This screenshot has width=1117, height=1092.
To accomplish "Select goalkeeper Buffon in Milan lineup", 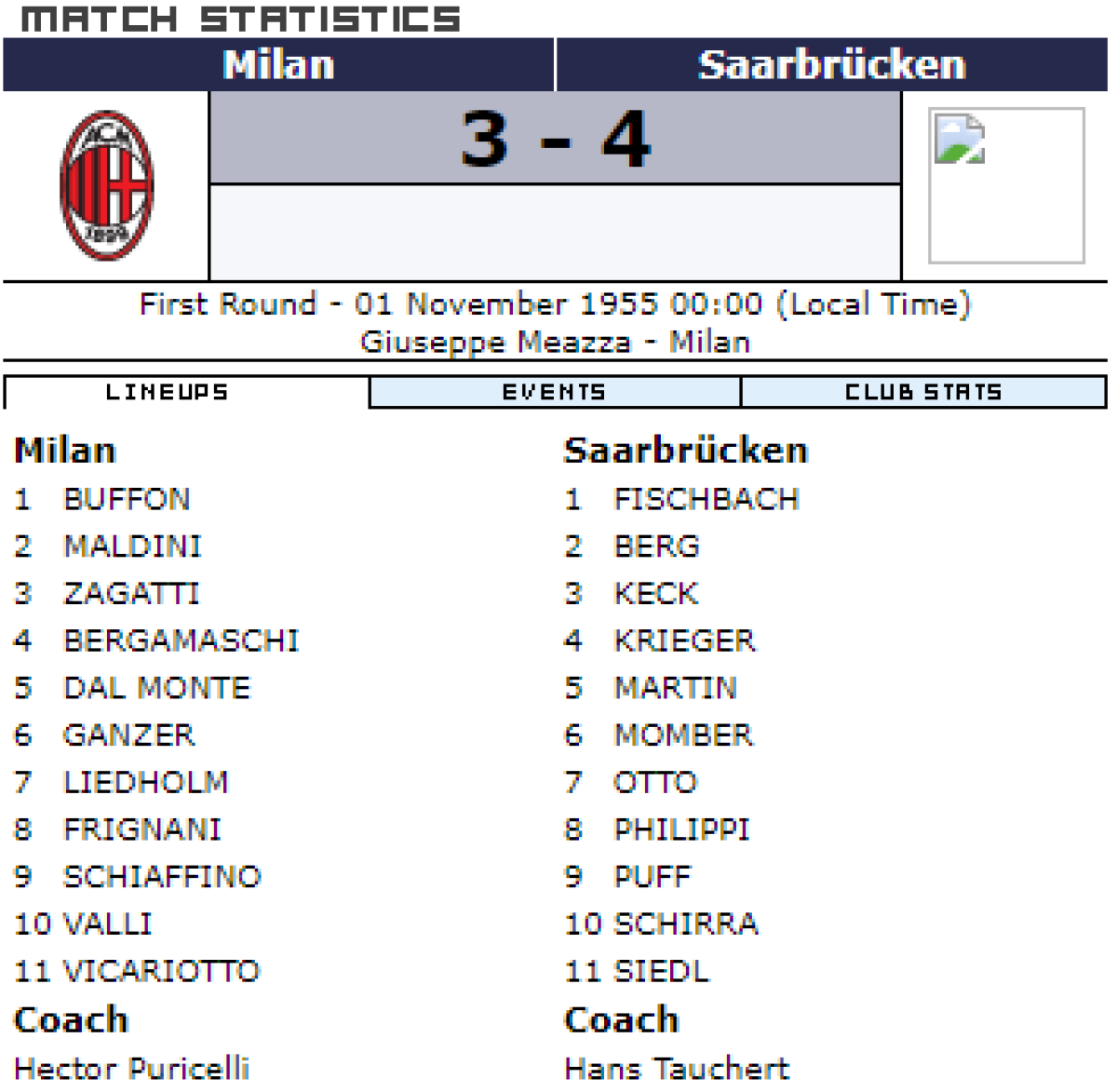I will coord(127,499).
